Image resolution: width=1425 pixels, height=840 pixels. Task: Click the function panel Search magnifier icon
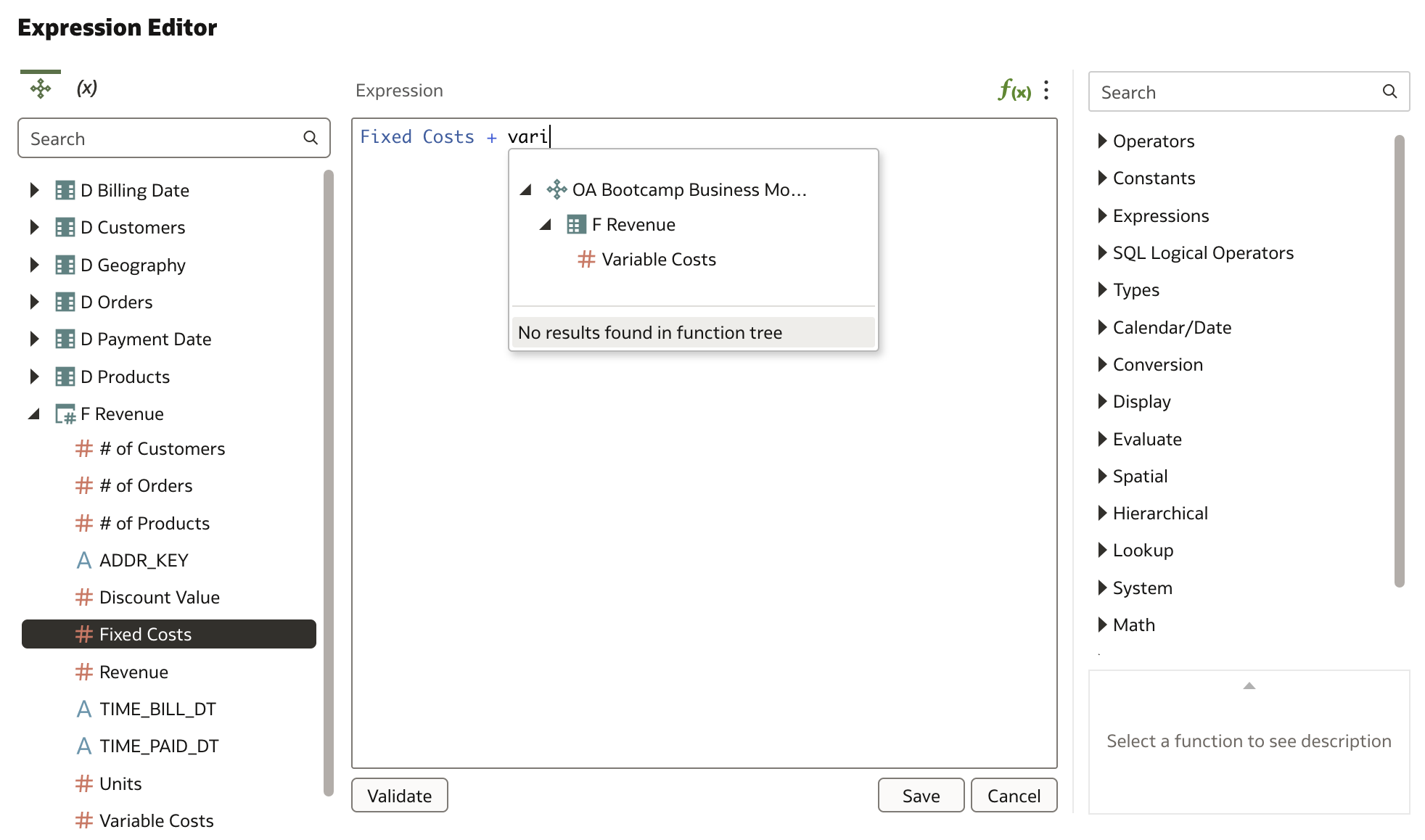click(1389, 91)
